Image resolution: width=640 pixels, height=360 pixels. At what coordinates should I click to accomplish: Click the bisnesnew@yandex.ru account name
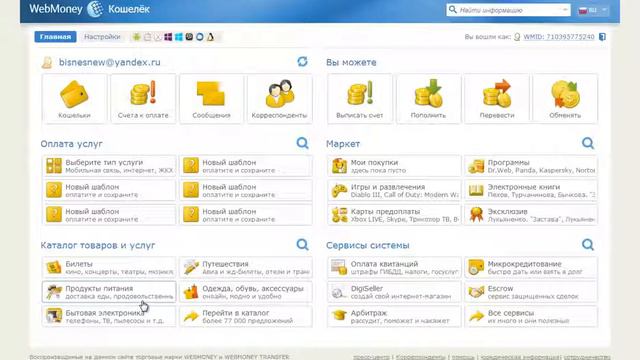[110, 62]
